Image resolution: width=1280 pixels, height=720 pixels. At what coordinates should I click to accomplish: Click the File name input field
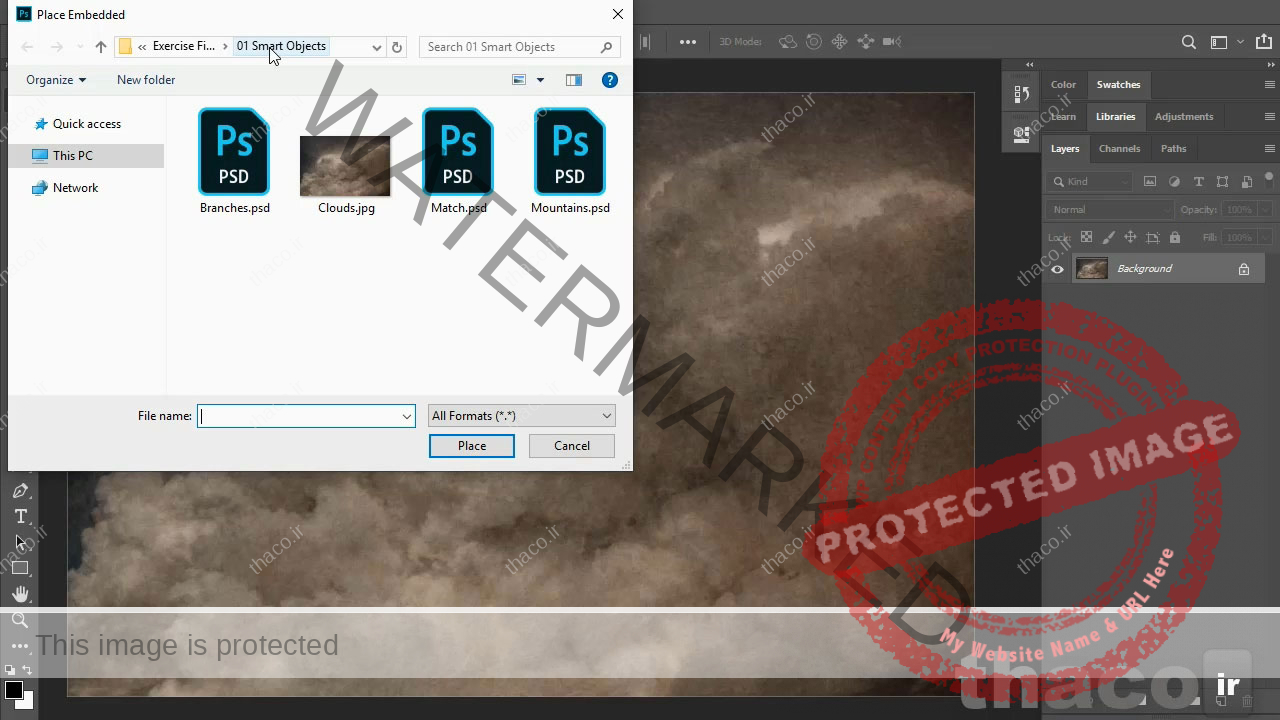(306, 416)
